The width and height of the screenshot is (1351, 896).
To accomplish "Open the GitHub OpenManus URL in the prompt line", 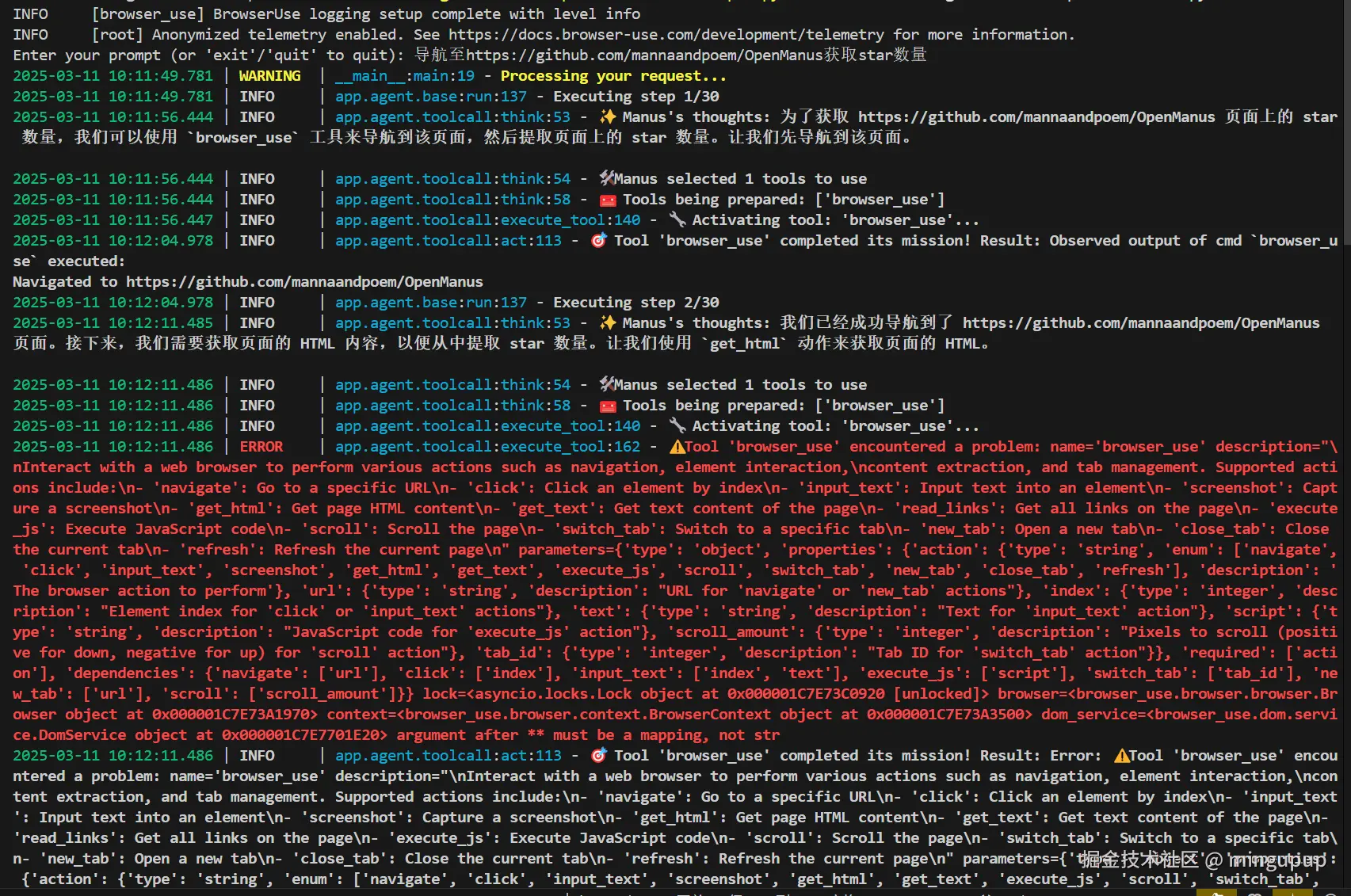I will (645, 55).
